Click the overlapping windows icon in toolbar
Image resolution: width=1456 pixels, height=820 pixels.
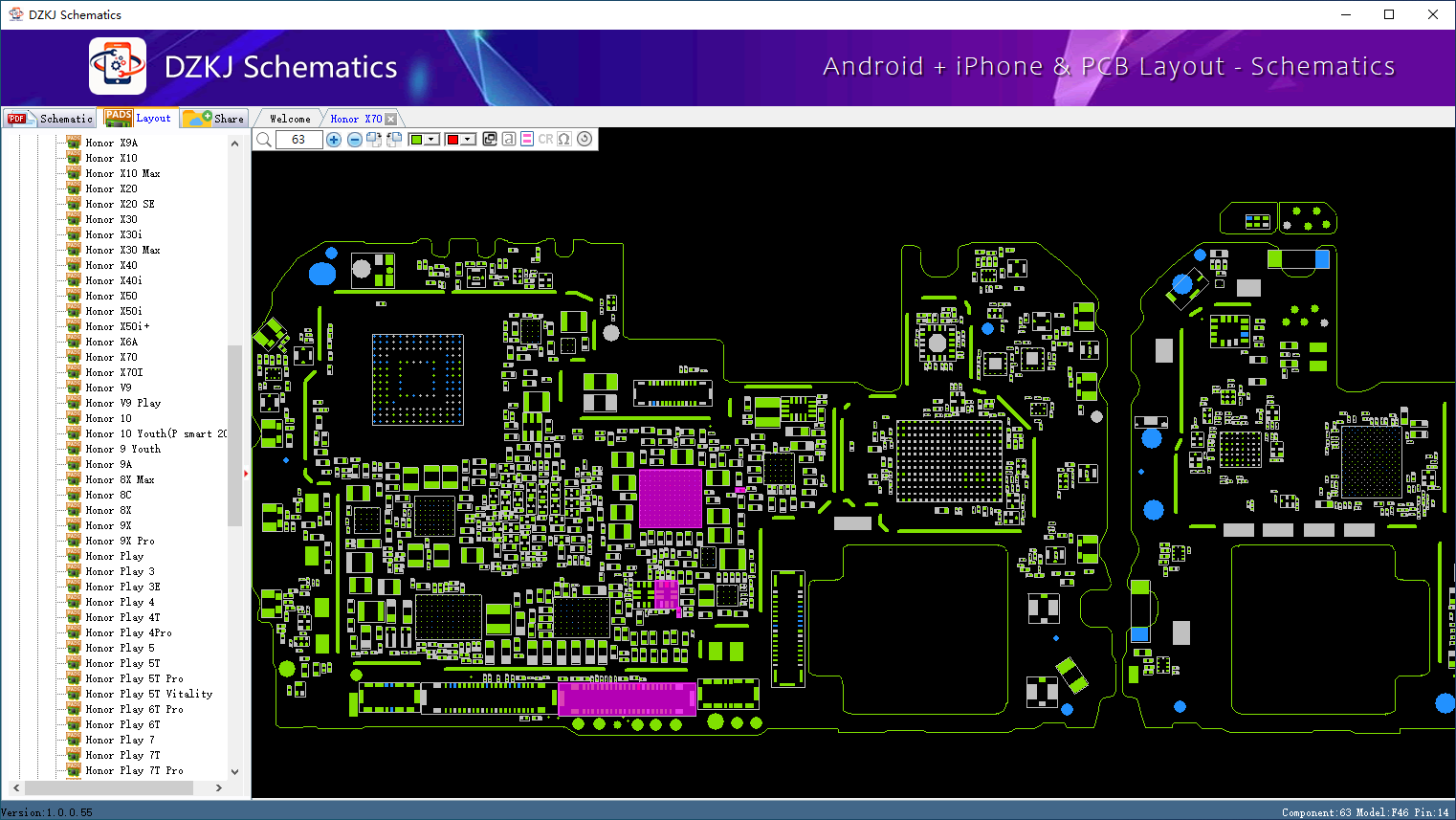coord(490,139)
